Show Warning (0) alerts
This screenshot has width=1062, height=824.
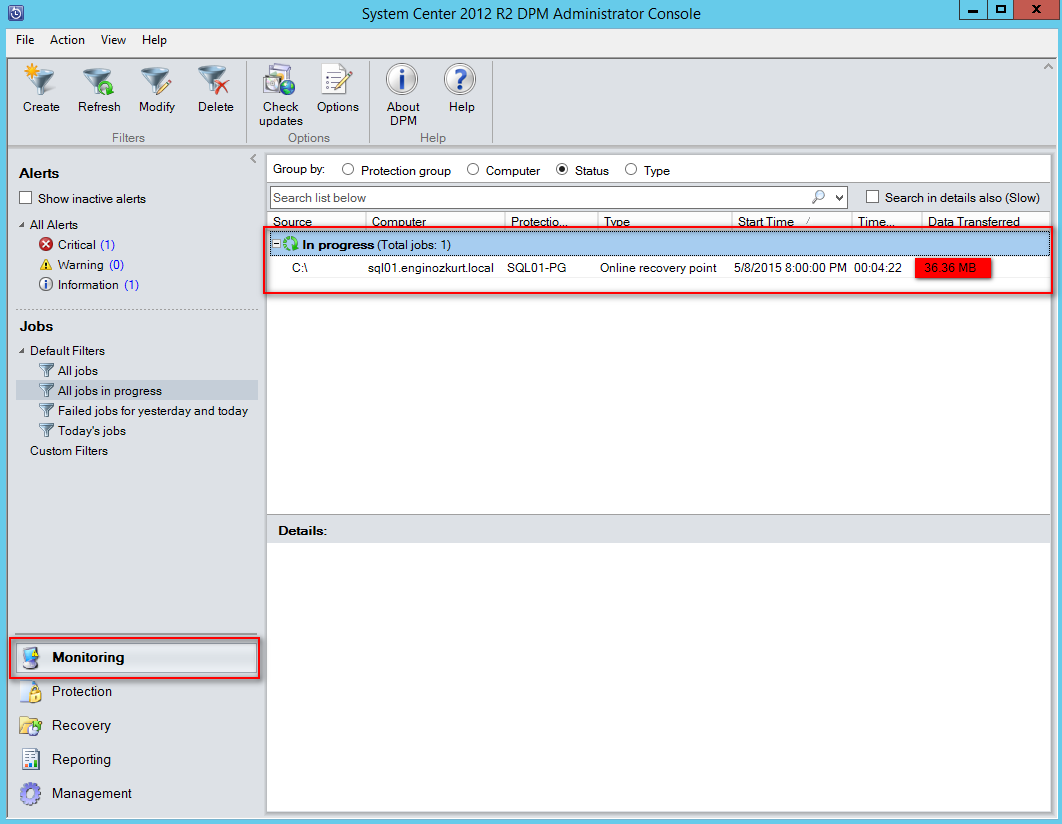click(91, 265)
